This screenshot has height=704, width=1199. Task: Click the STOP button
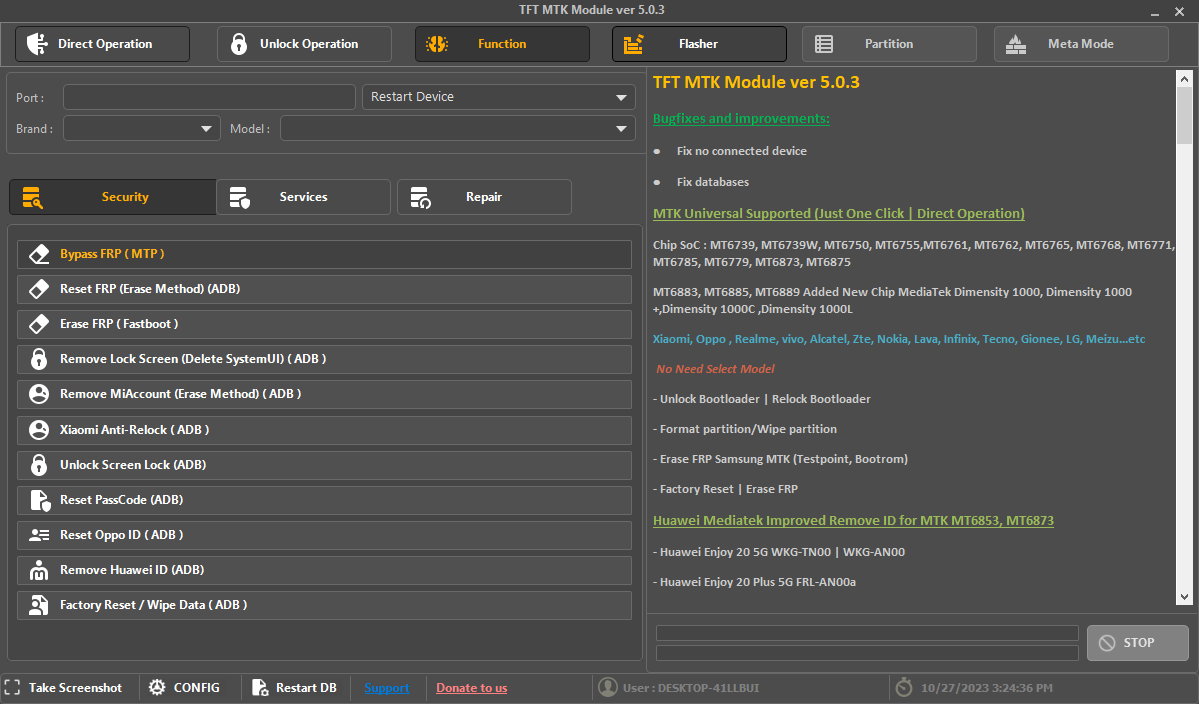[x=1138, y=643]
